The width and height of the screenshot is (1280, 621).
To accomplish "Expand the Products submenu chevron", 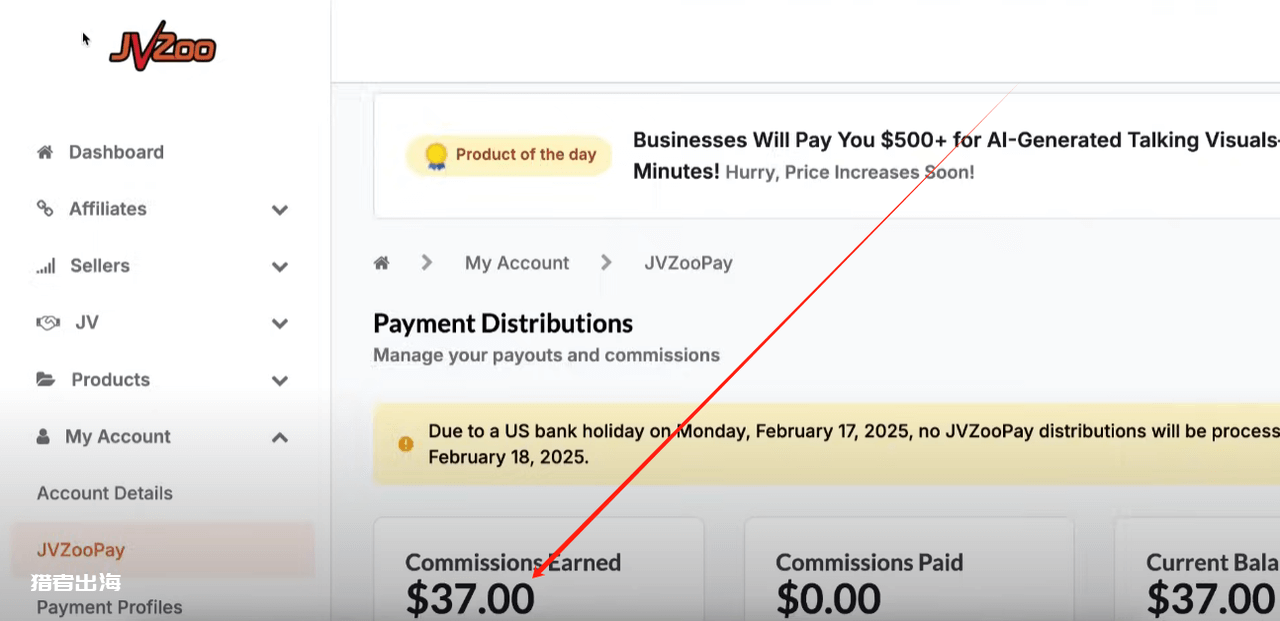I will [280, 381].
